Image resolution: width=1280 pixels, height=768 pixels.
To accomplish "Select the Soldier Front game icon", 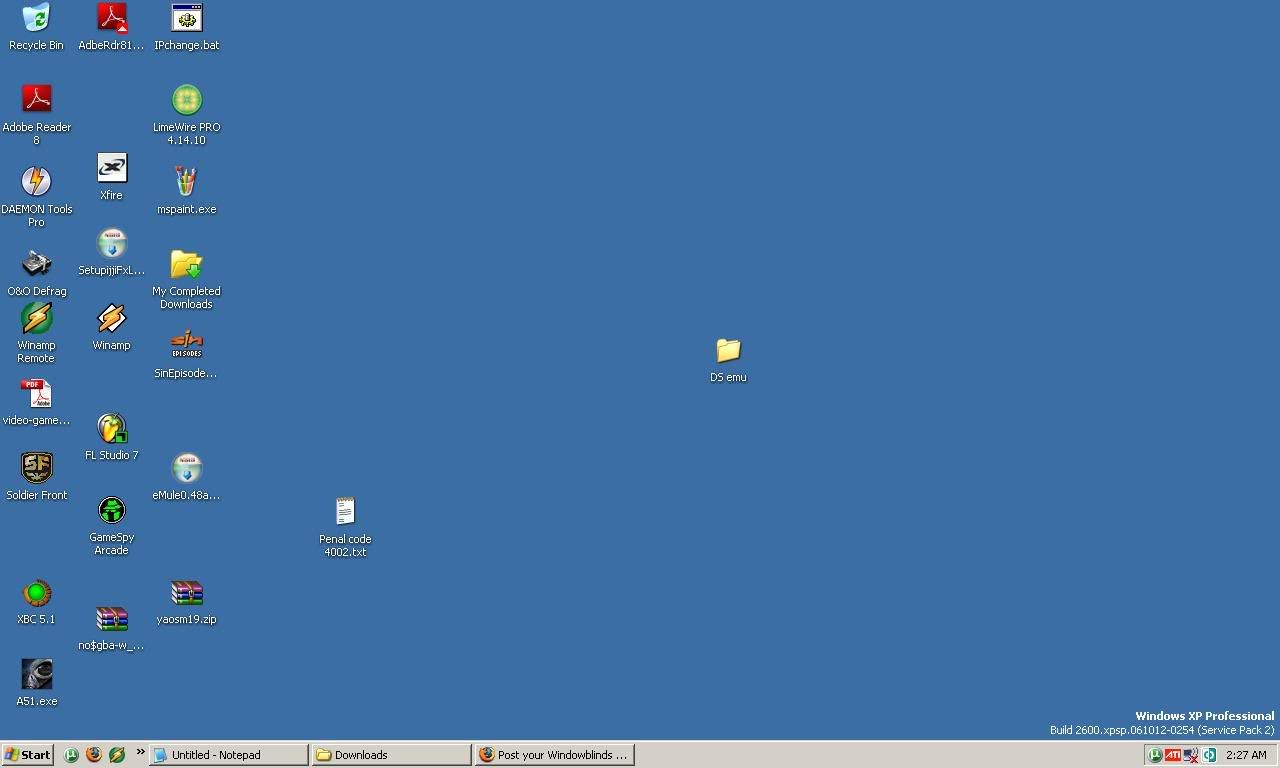I will pos(36,468).
